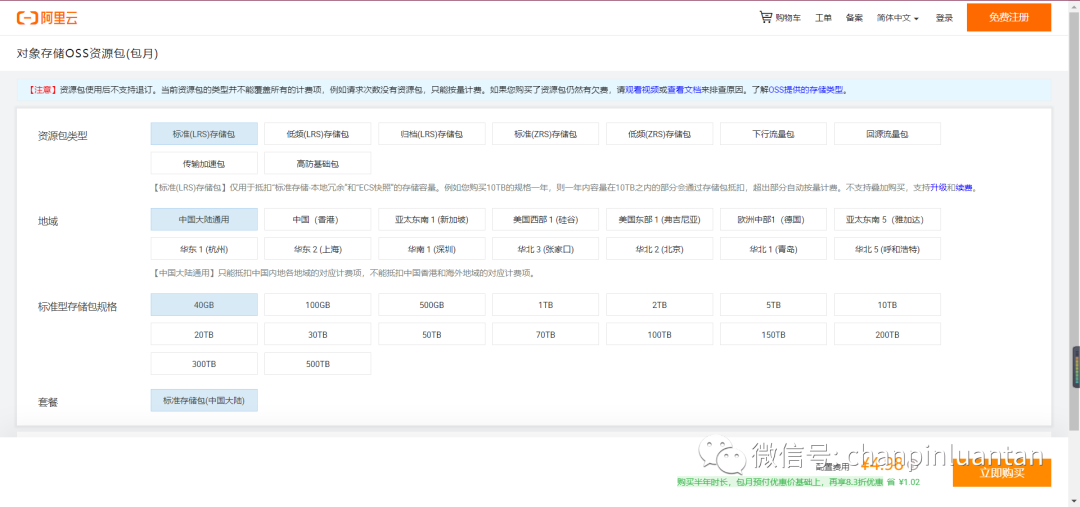The height and width of the screenshot is (507, 1080).
Task: Pick the 500GB storage package size
Action: click(432, 304)
